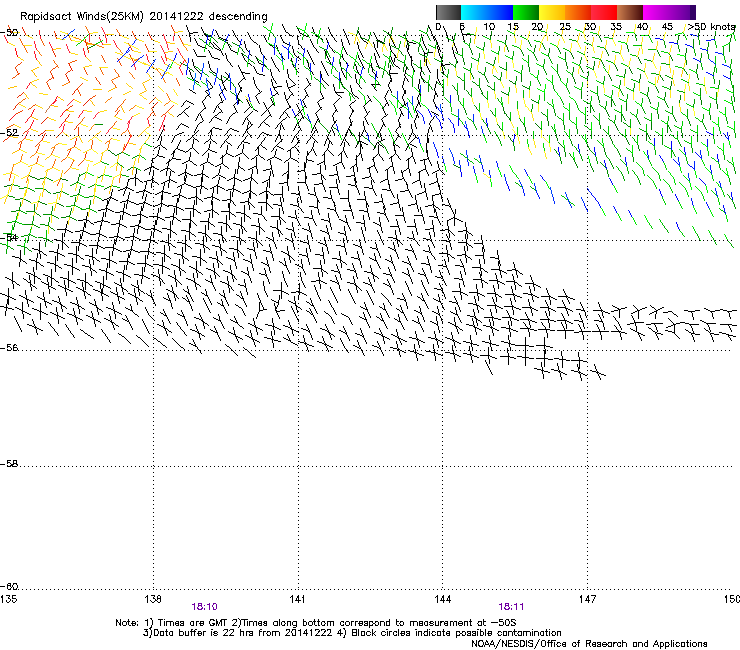Viewport: 740px width, 650px height.
Task: Click the purple '18:10' time label
Action: click(x=204, y=607)
